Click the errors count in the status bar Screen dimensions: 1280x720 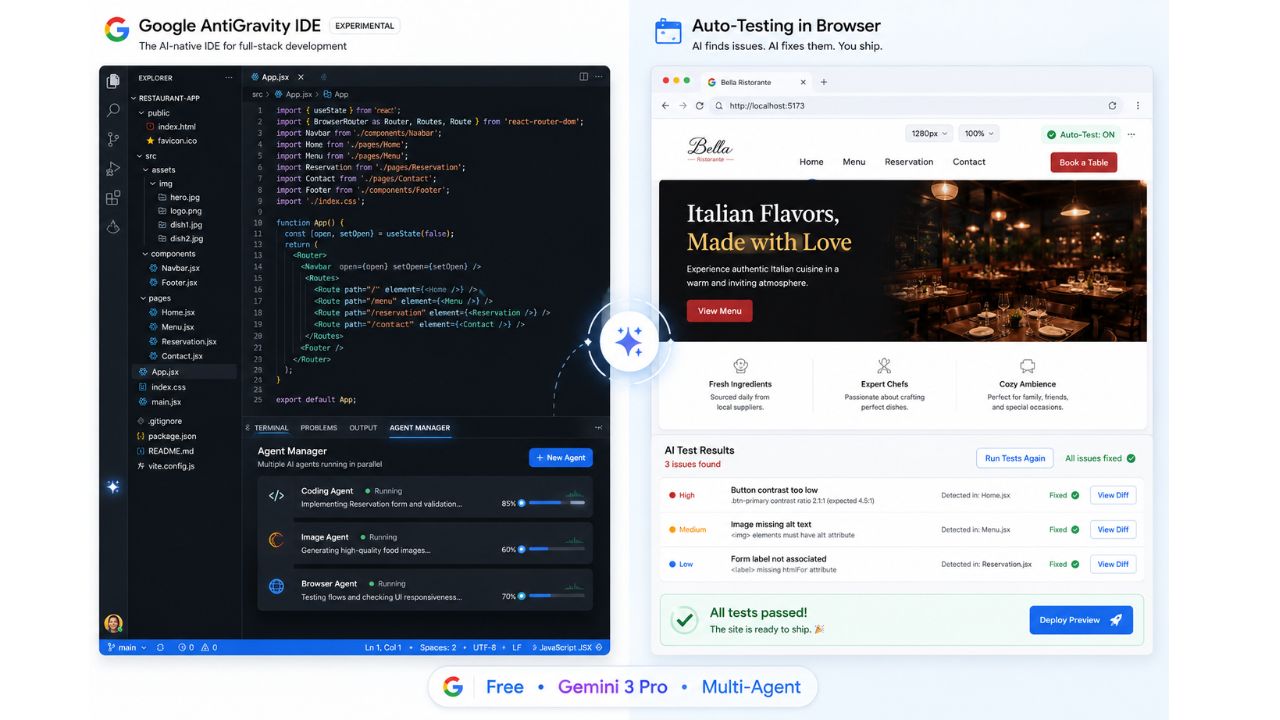(x=186, y=647)
